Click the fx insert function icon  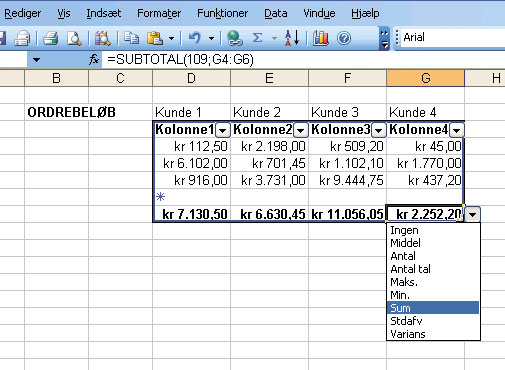point(94,60)
